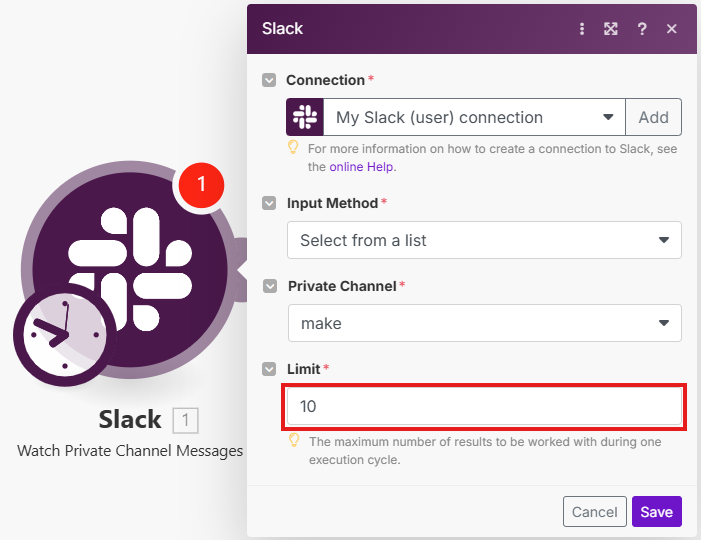The image size is (701, 540).
Task: Open the Slack dialog three-dot options menu
Action: (582, 29)
